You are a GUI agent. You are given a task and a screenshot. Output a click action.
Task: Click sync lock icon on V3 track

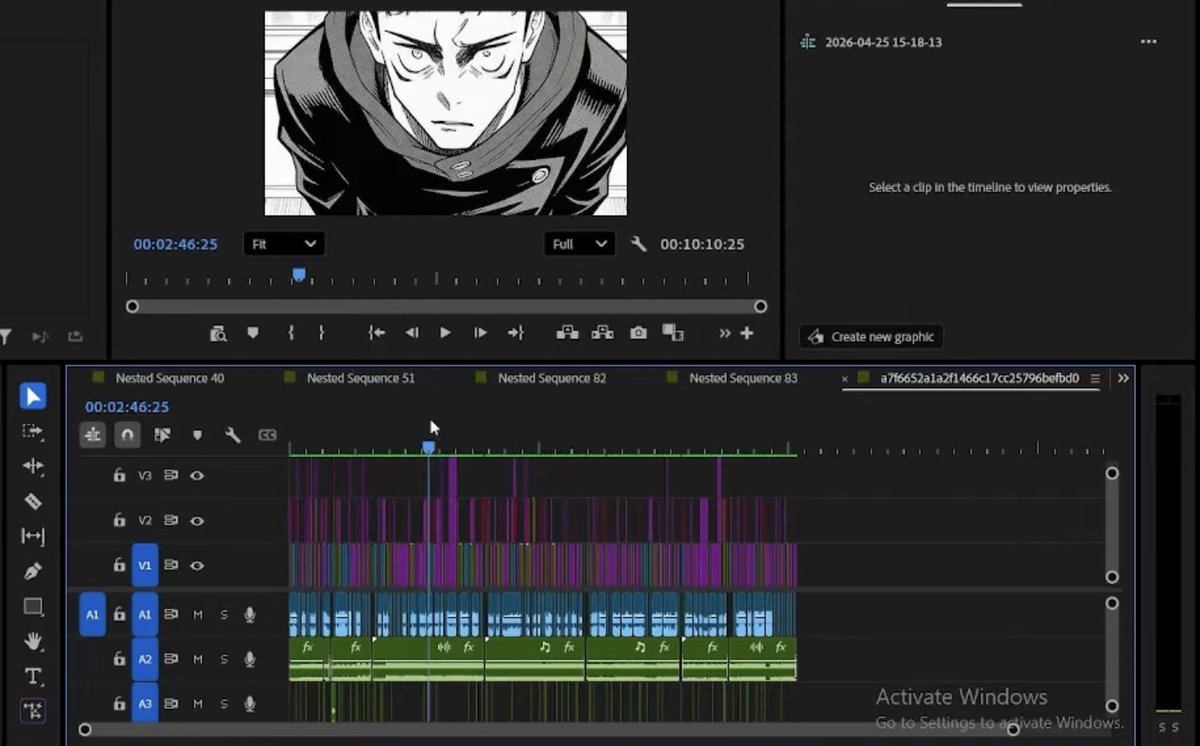point(171,476)
